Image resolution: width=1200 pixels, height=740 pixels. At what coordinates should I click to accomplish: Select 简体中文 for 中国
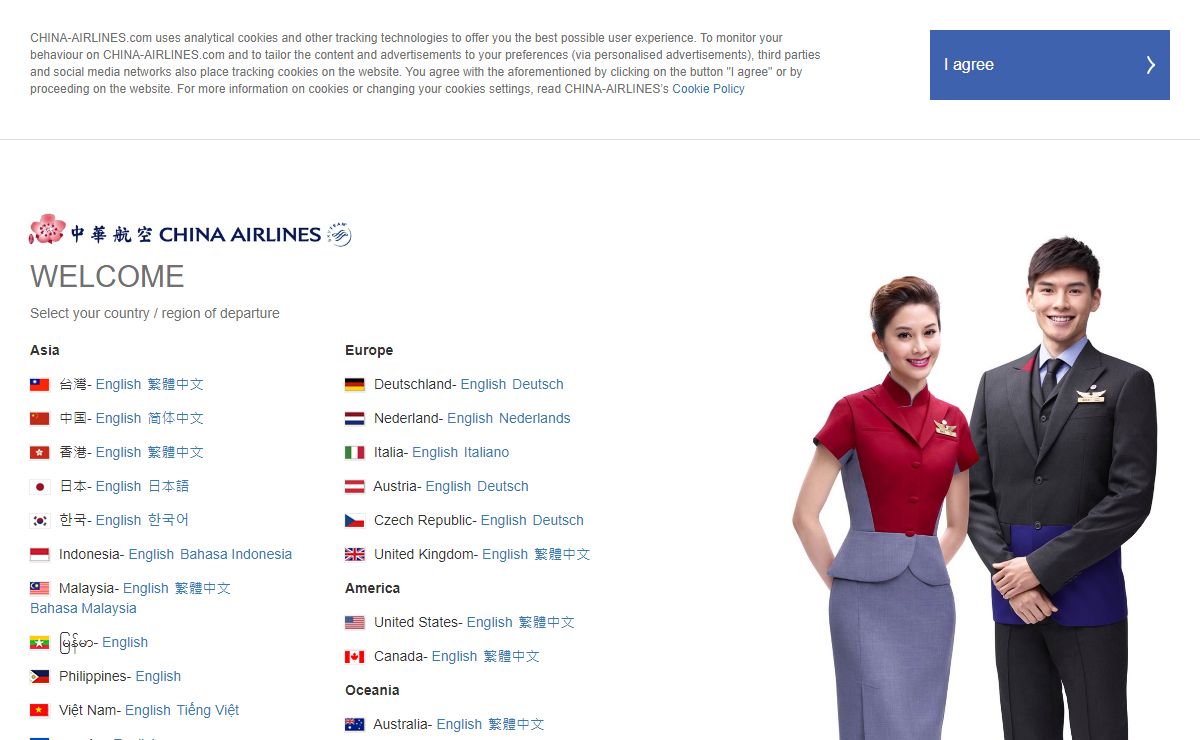[x=176, y=418]
